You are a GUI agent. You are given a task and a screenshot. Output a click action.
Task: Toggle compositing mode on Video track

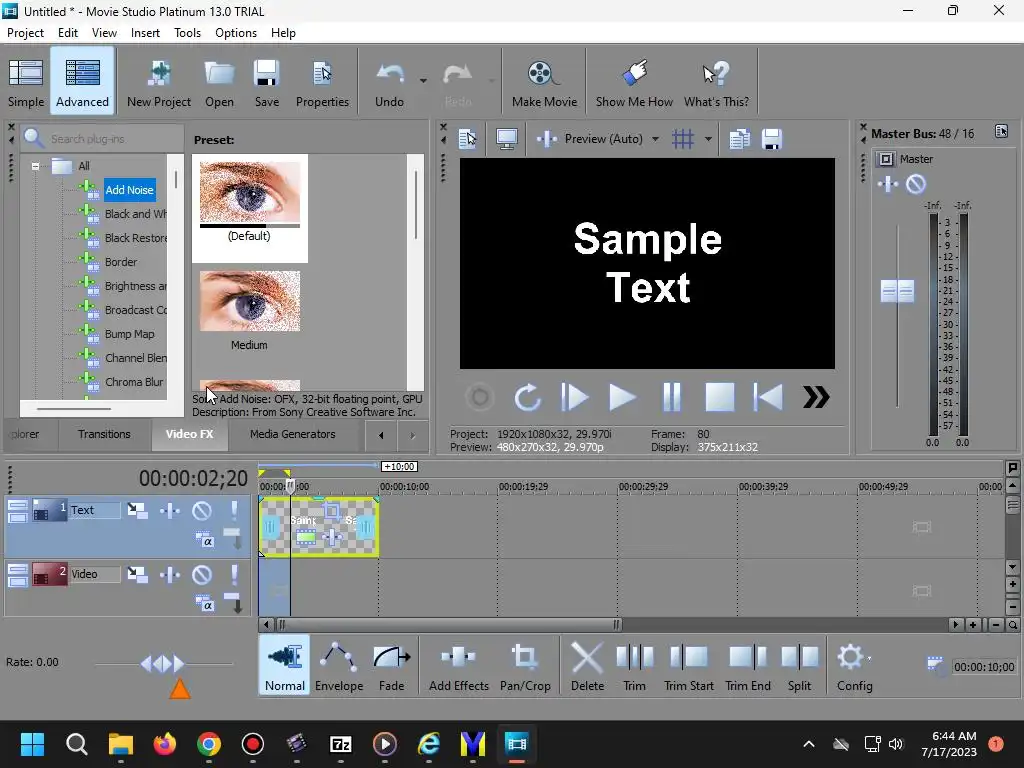point(204,603)
